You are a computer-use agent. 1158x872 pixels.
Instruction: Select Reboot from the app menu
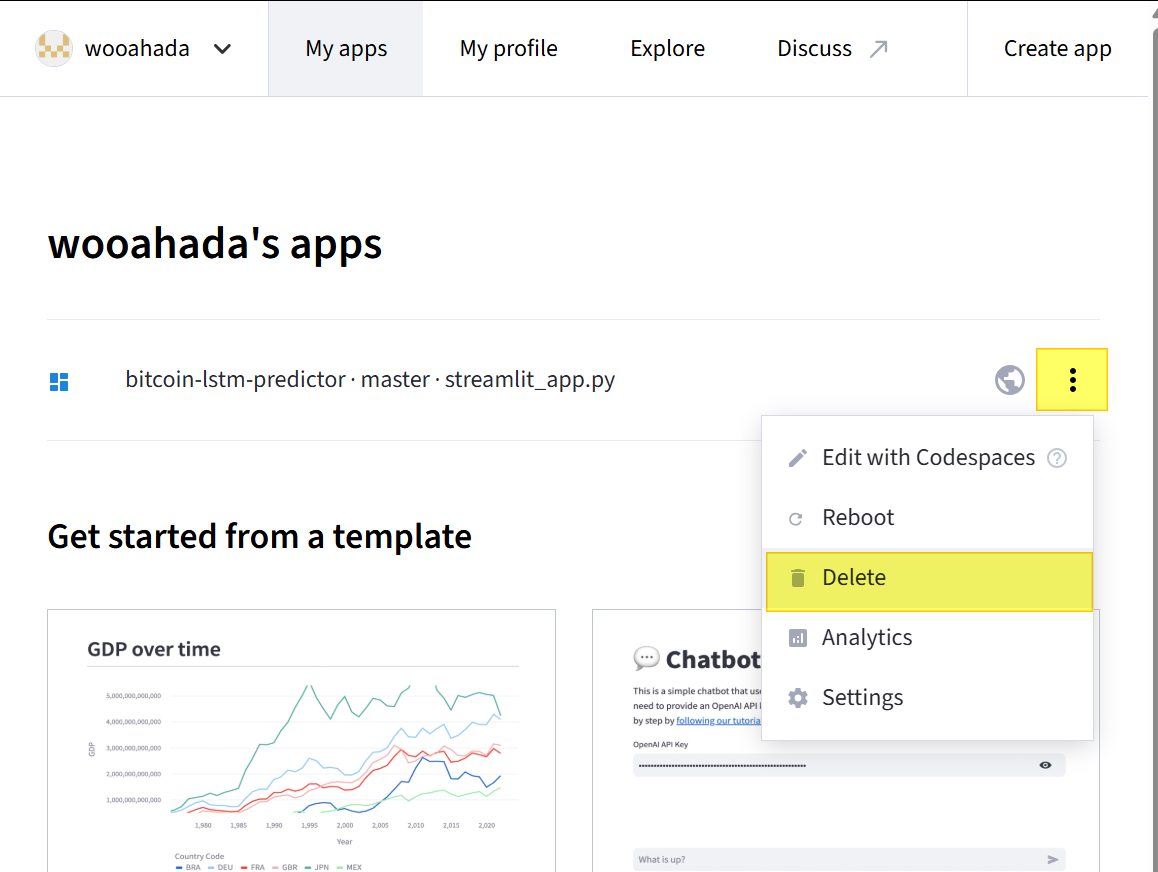(x=927, y=518)
